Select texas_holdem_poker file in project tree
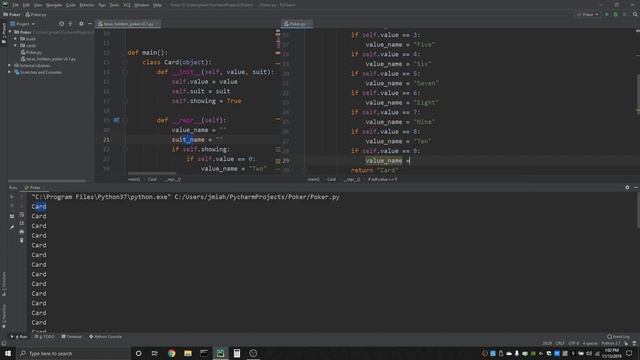The height and width of the screenshot is (360, 640). 48,59
